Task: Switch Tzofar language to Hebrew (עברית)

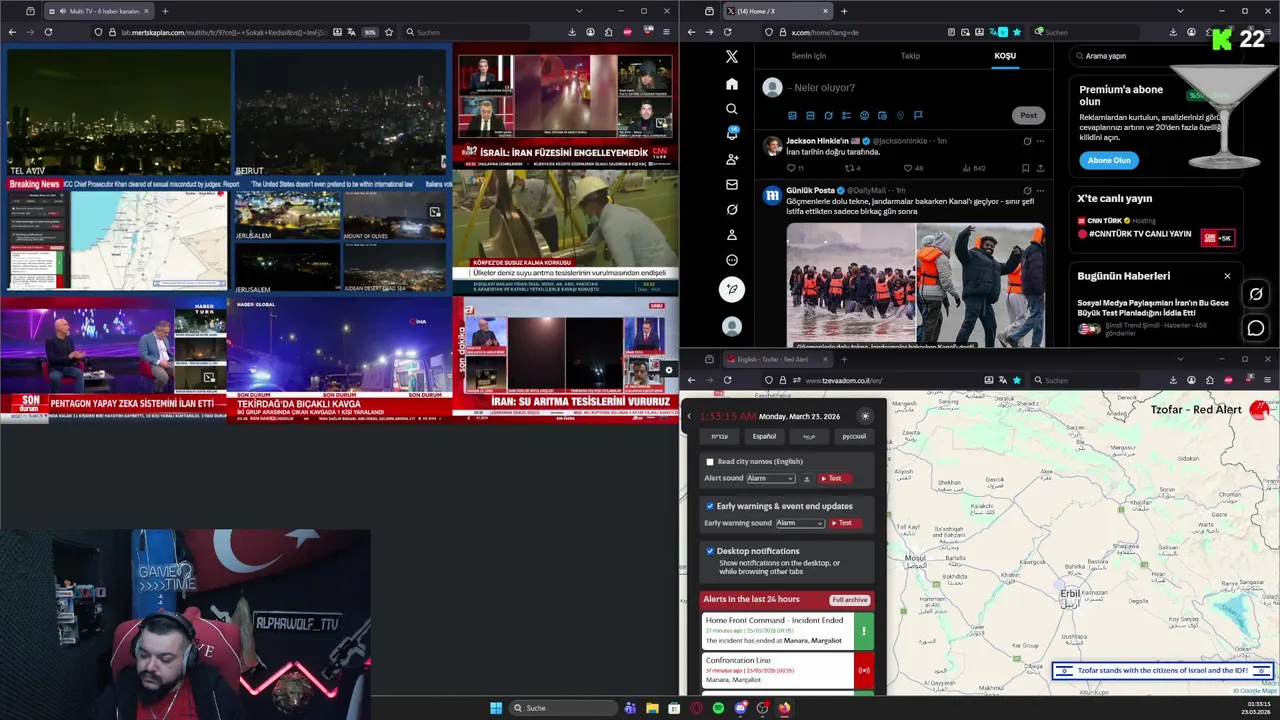Action: point(720,436)
